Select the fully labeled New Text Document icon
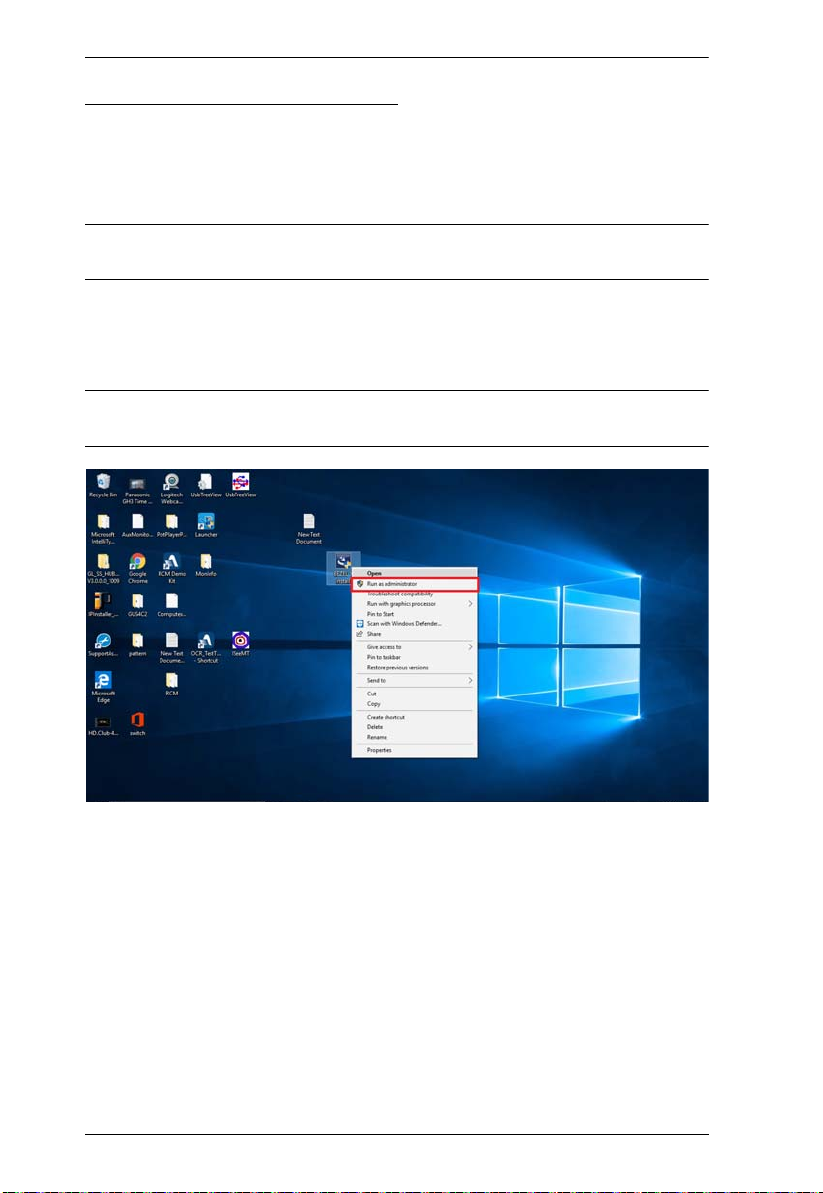The width and height of the screenshot is (823, 1193). click(309, 529)
